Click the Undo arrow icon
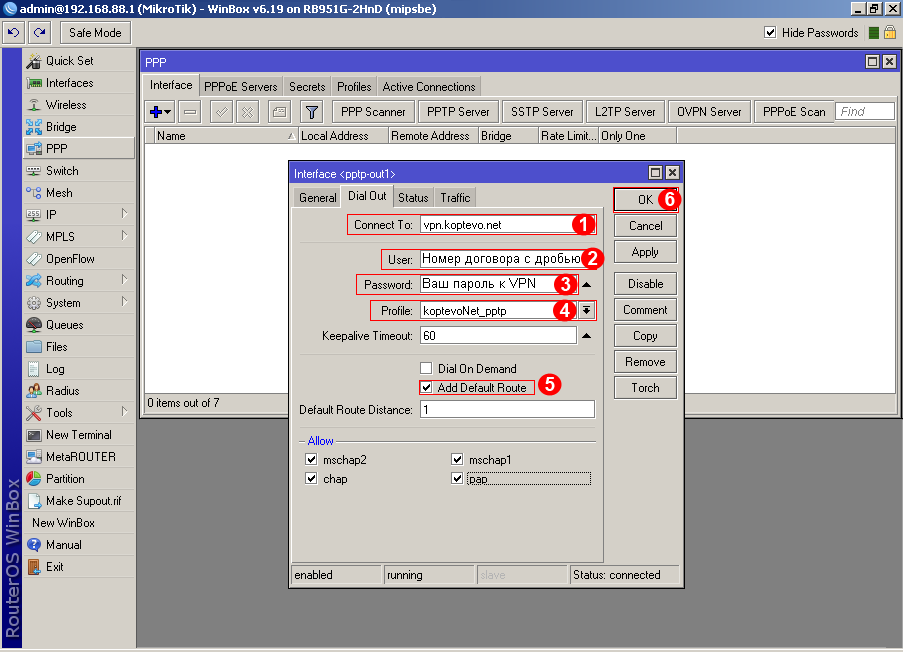Image resolution: width=903 pixels, height=652 pixels. click(13, 33)
